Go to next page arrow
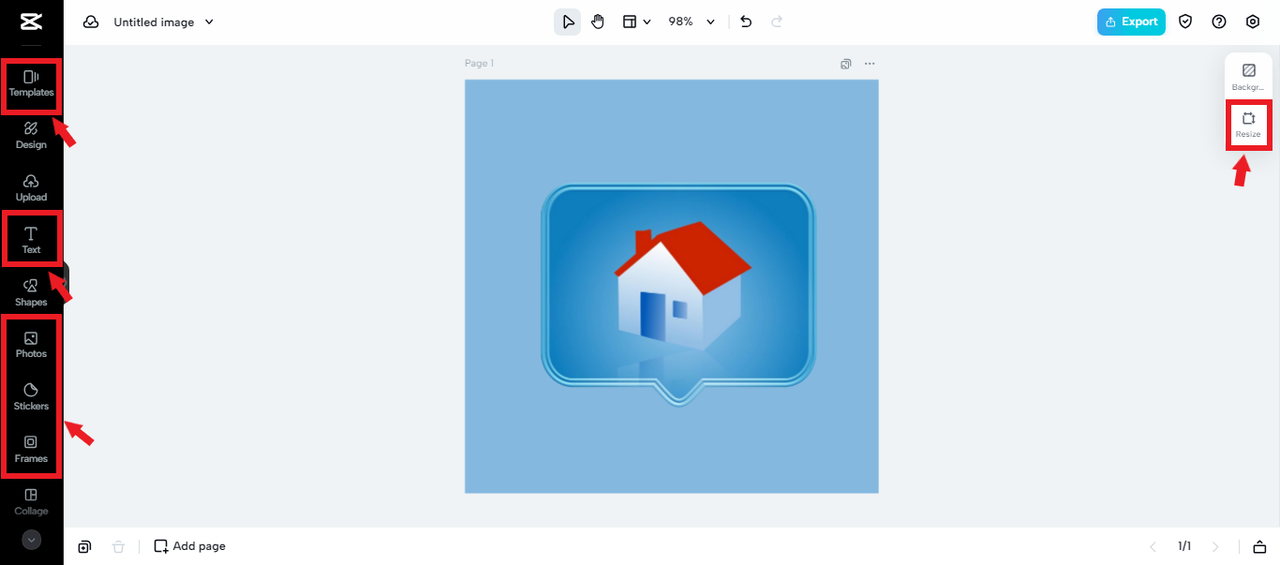This screenshot has height=565, width=1280. point(1216,546)
